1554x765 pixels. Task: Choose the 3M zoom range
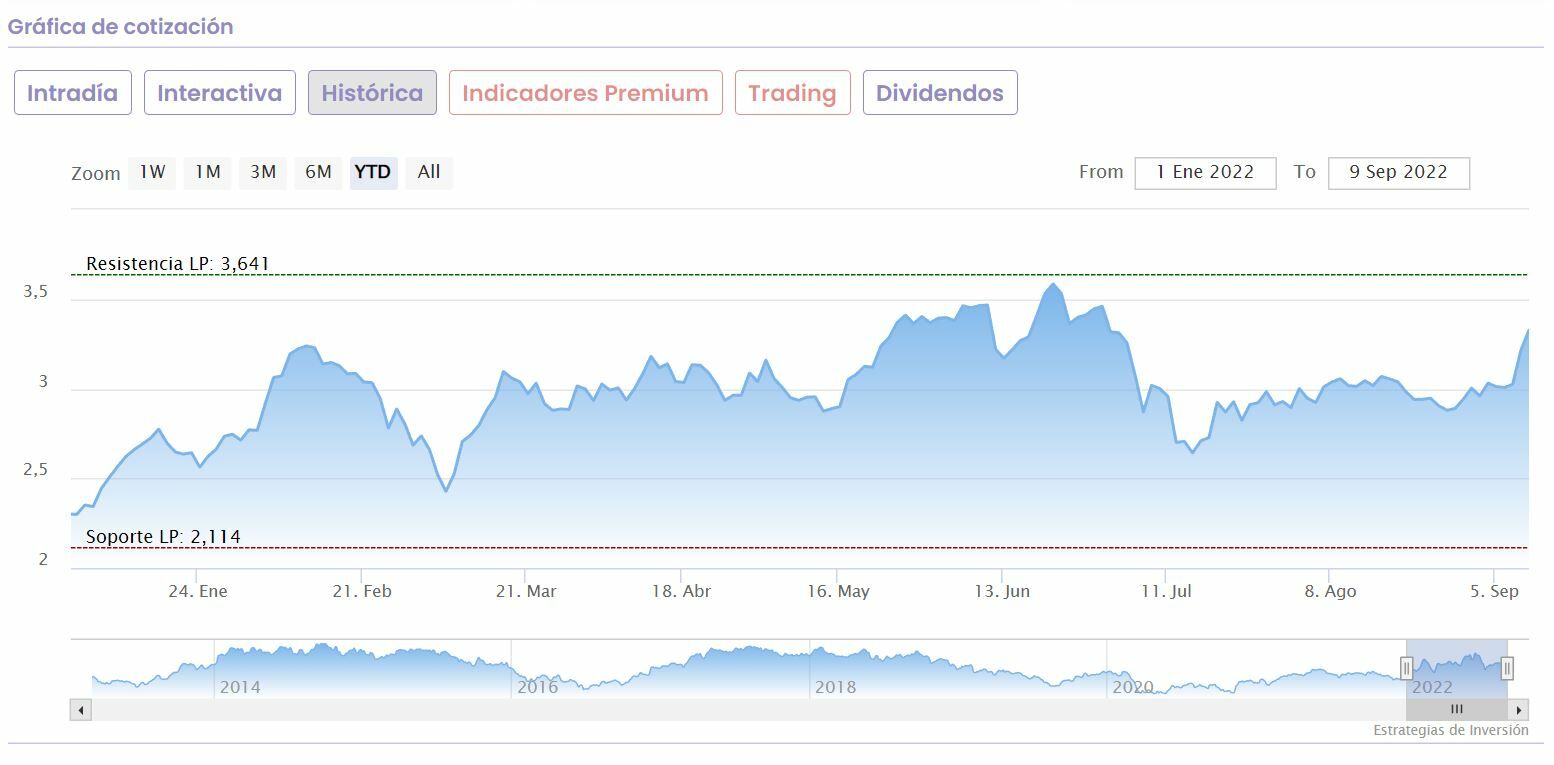263,172
